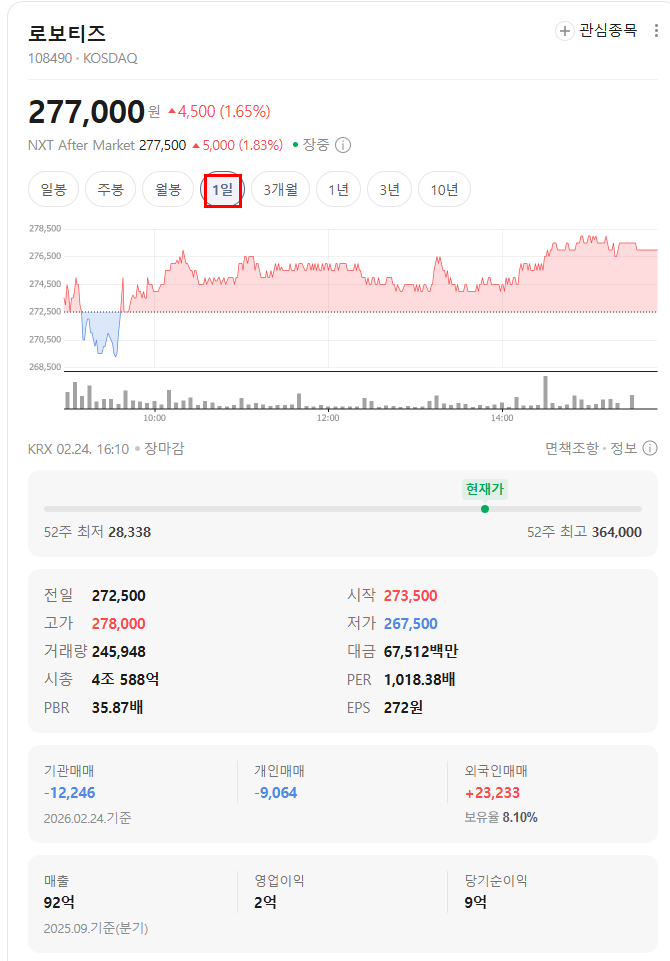Click the 저가 267,500 value
This screenshot has height=961, width=670.
pyautogui.click(x=411, y=624)
